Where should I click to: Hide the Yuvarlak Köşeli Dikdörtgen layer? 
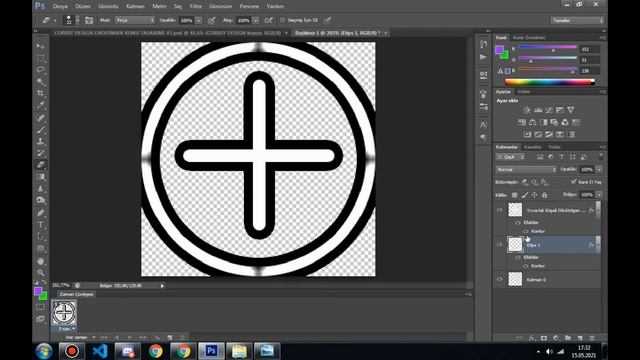pos(500,210)
